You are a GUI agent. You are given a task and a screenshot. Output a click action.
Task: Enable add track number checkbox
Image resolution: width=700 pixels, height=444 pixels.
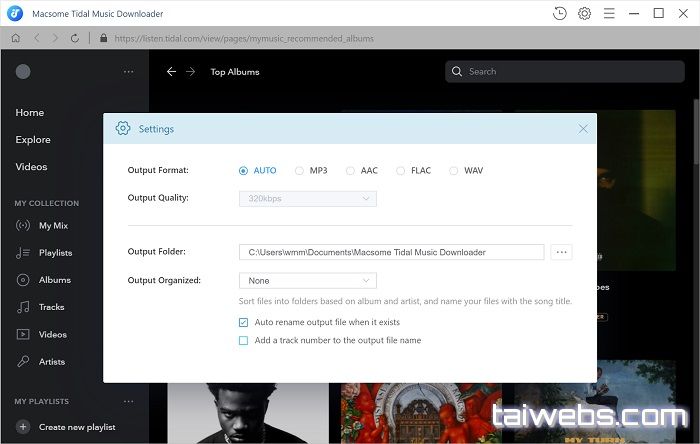tap(244, 341)
